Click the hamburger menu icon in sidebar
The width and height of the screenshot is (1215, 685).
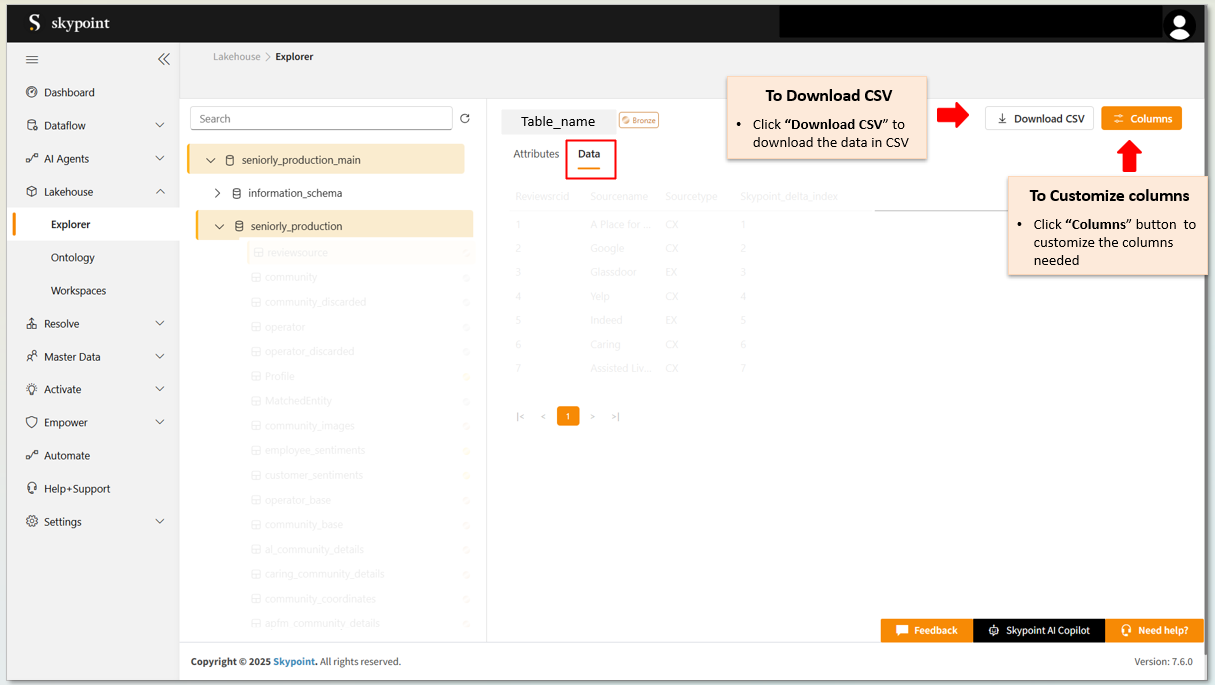(32, 60)
